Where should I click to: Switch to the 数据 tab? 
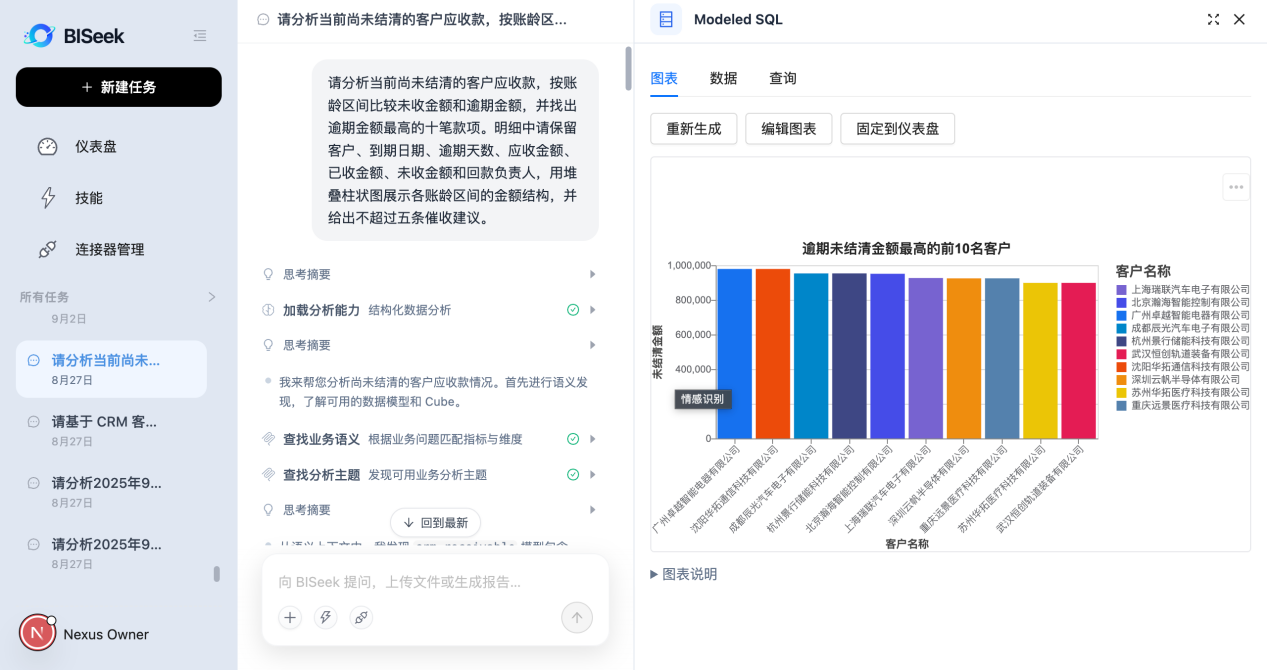[x=723, y=78]
